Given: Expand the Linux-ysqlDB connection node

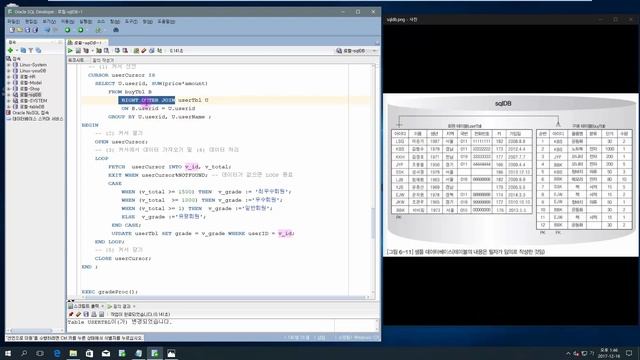Looking at the screenshot, I should click(9, 71).
